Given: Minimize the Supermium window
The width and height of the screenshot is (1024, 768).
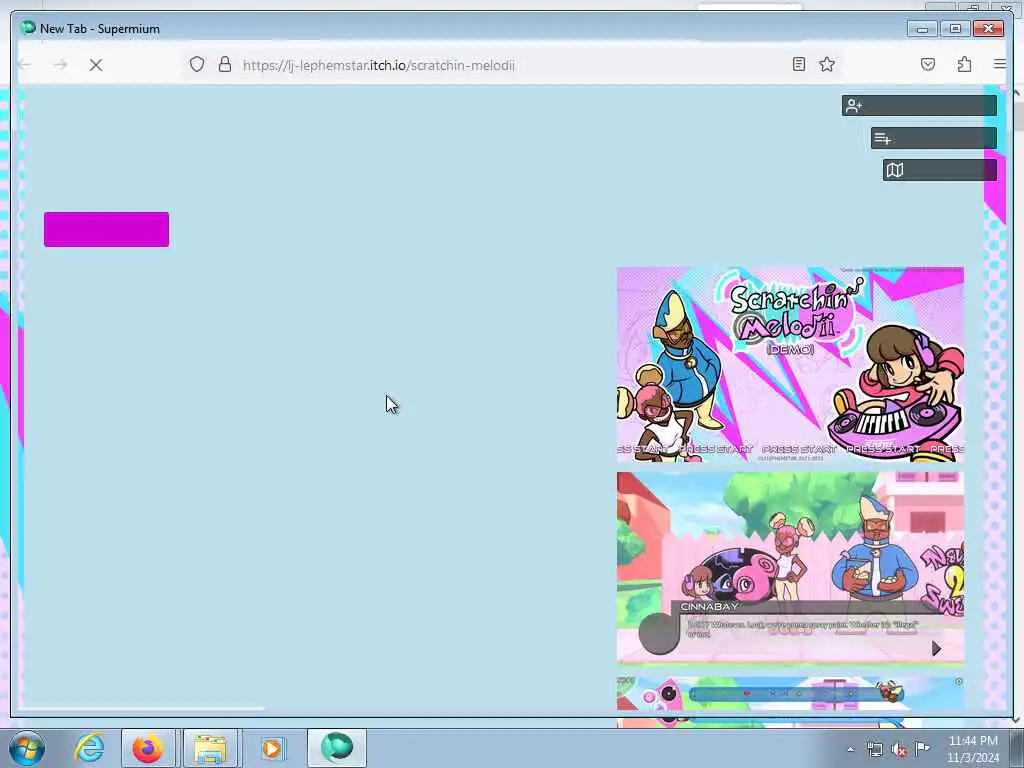Looking at the screenshot, I should (x=922, y=29).
